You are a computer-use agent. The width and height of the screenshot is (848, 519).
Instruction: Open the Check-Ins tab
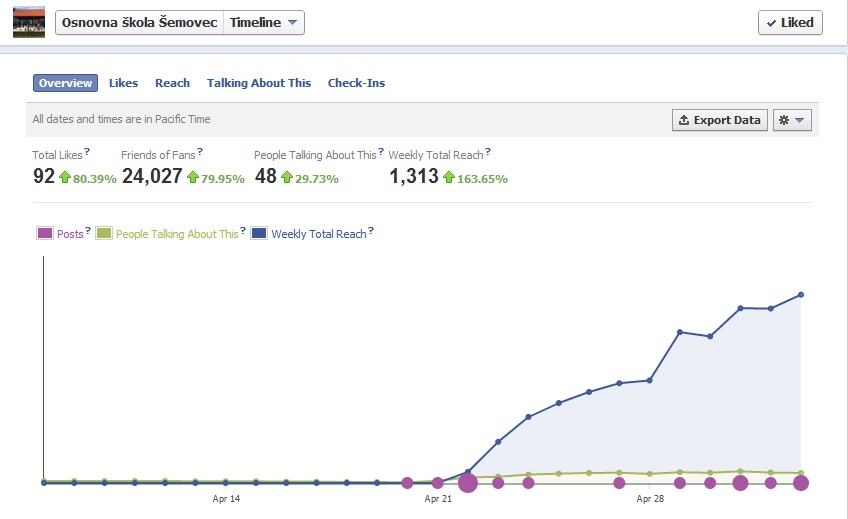(x=356, y=83)
